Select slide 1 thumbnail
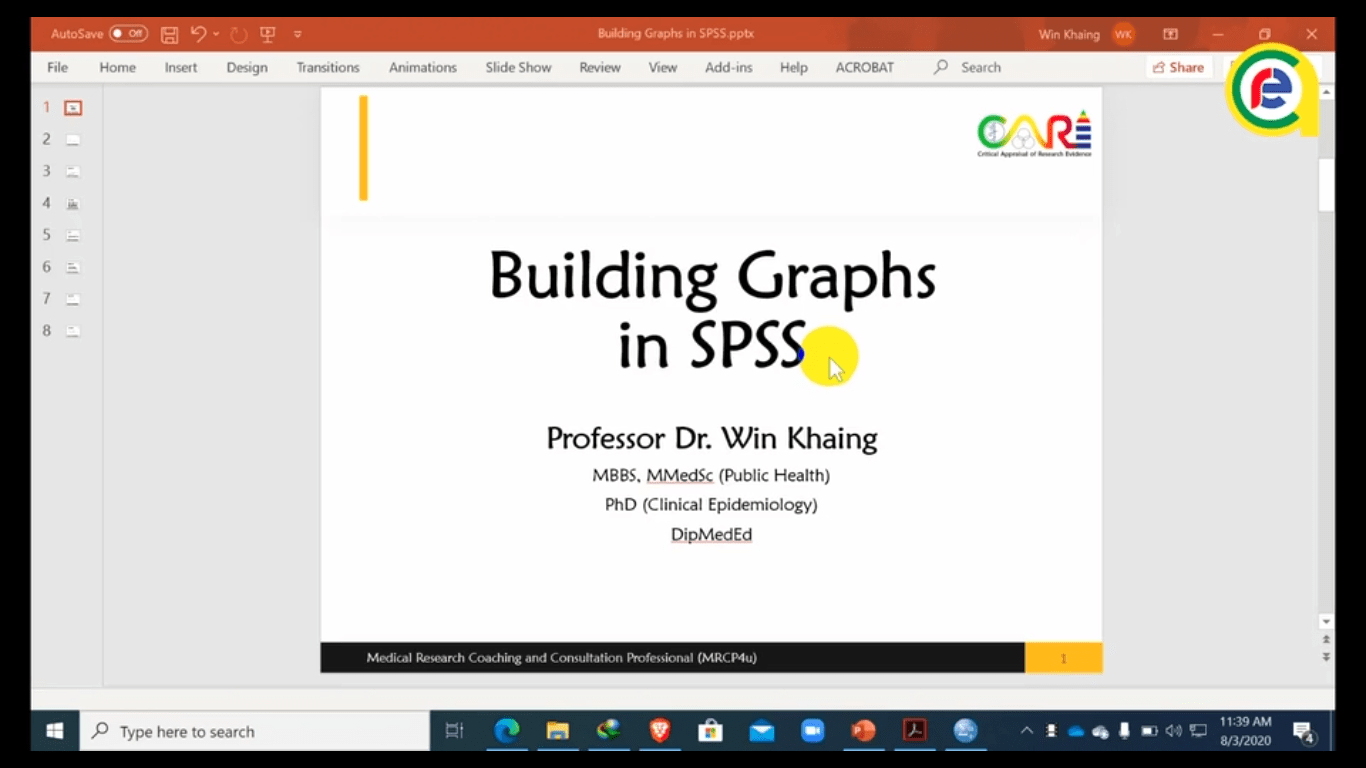The height and width of the screenshot is (768, 1366). click(73, 107)
